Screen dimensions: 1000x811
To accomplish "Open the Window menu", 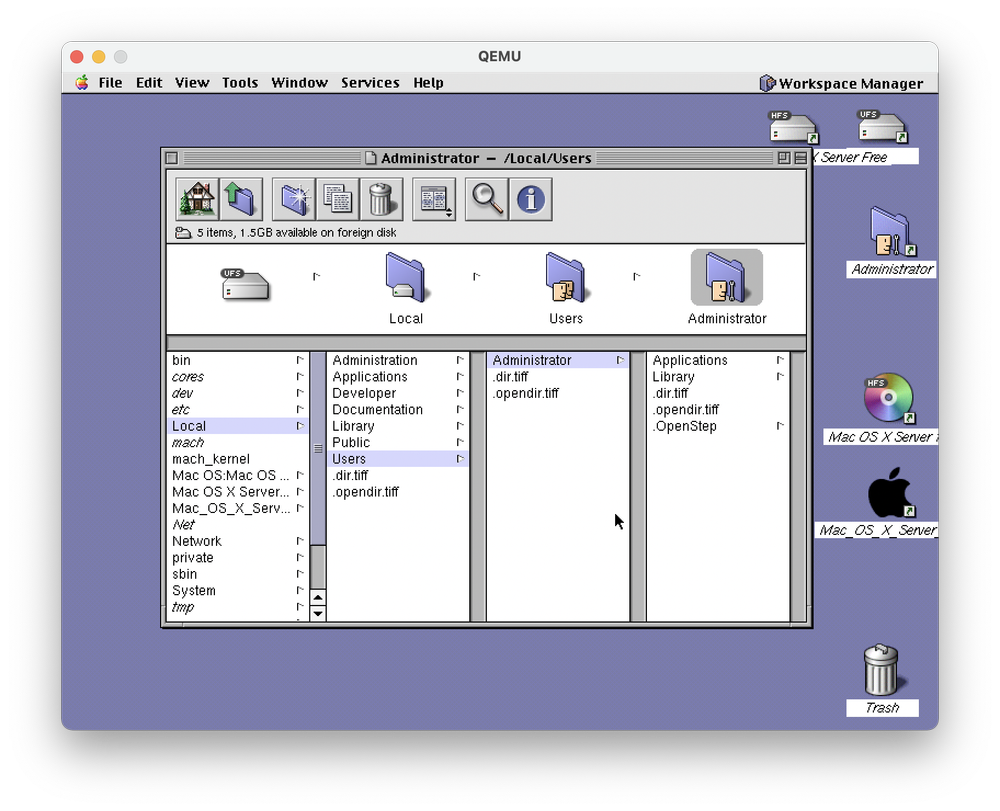I will click(299, 83).
